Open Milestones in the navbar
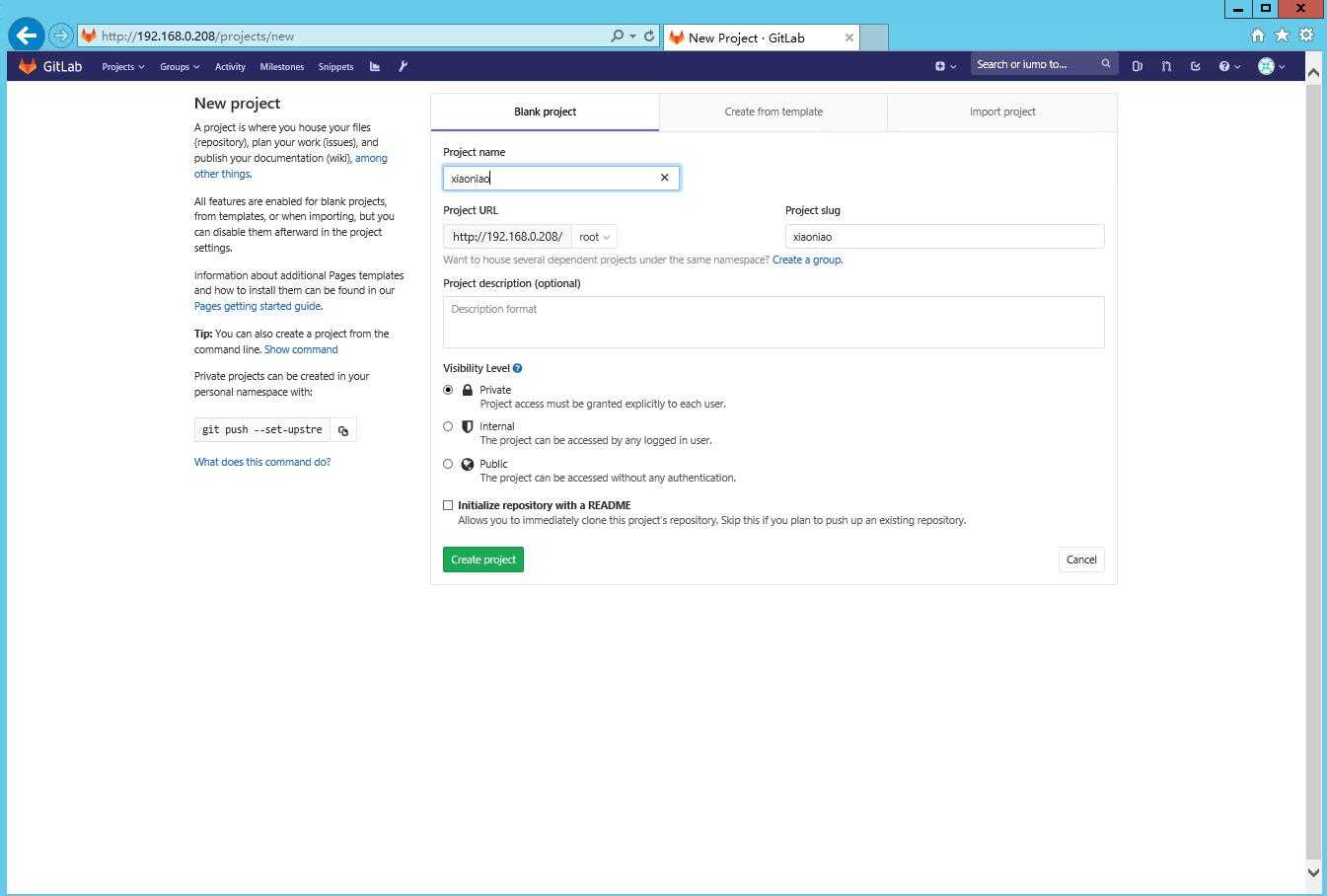Screen dimensions: 1327x896 click(282, 66)
